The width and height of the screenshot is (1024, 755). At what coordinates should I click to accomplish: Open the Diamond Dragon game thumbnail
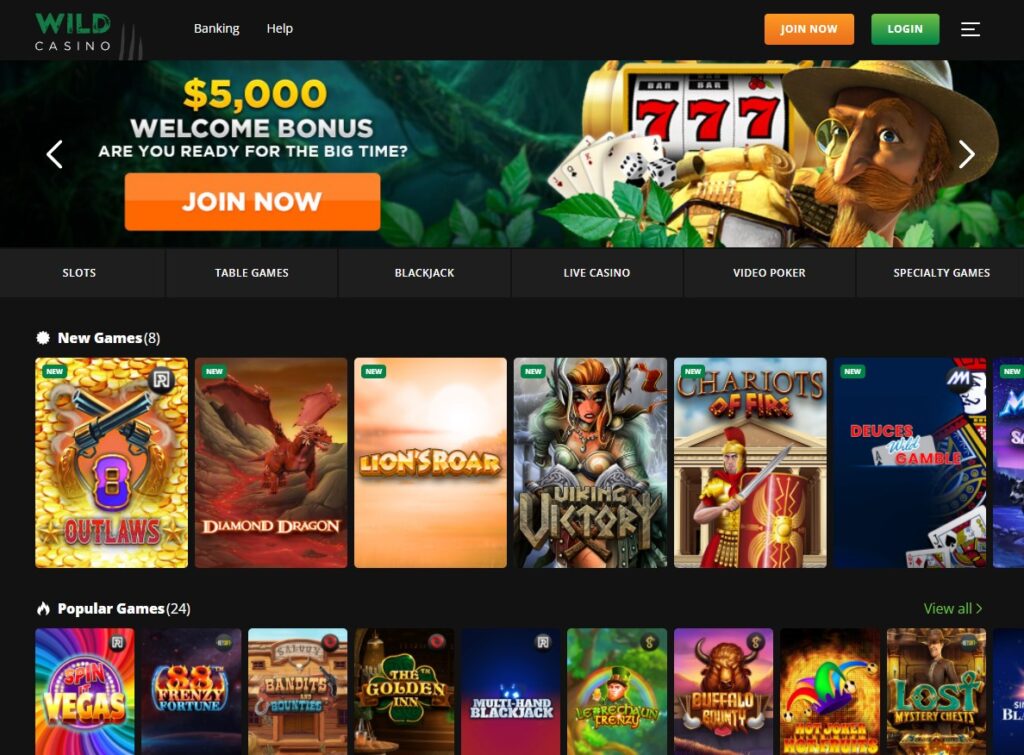click(x=271, y=462)
